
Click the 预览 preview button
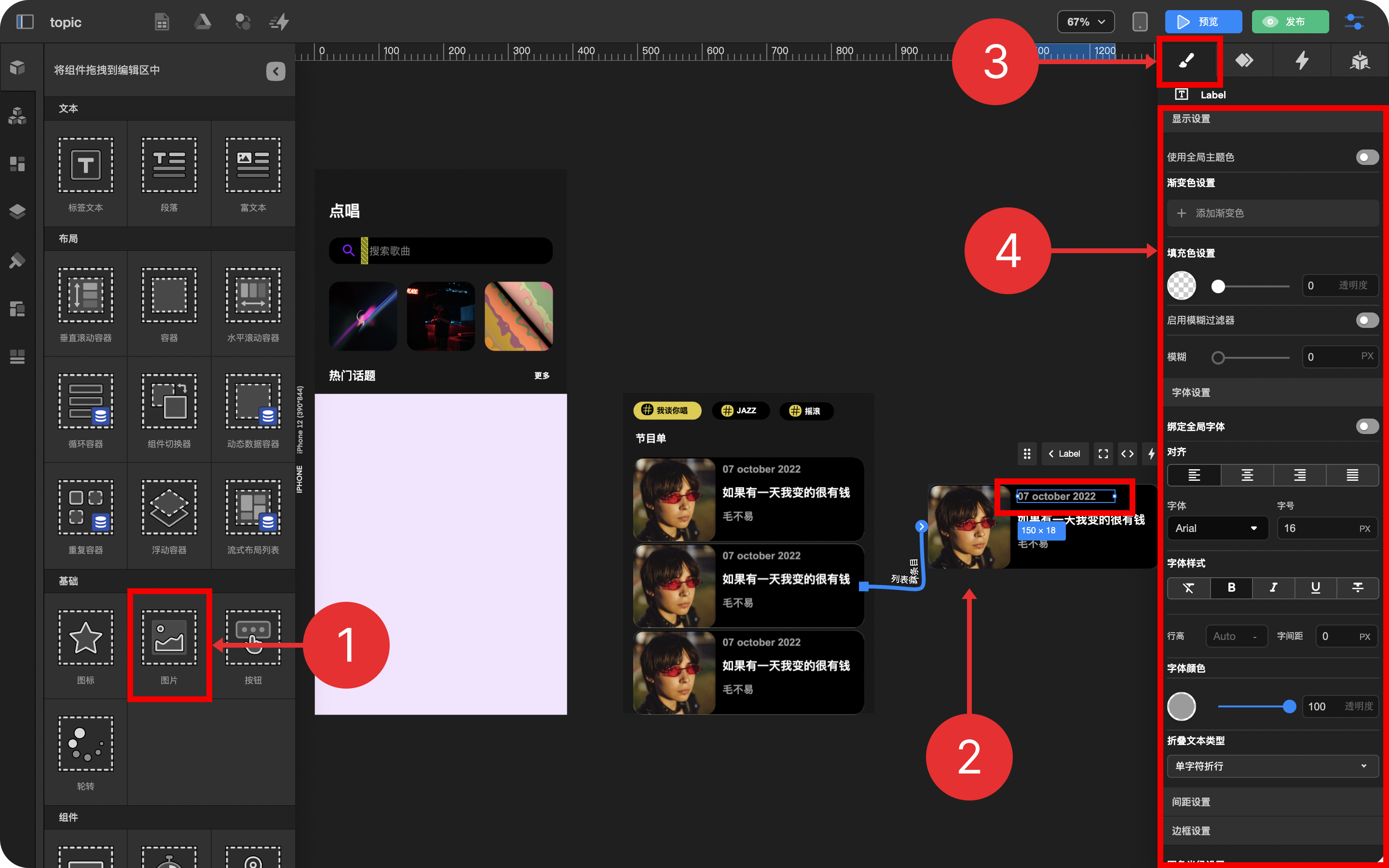click(x=1203, y=22)
